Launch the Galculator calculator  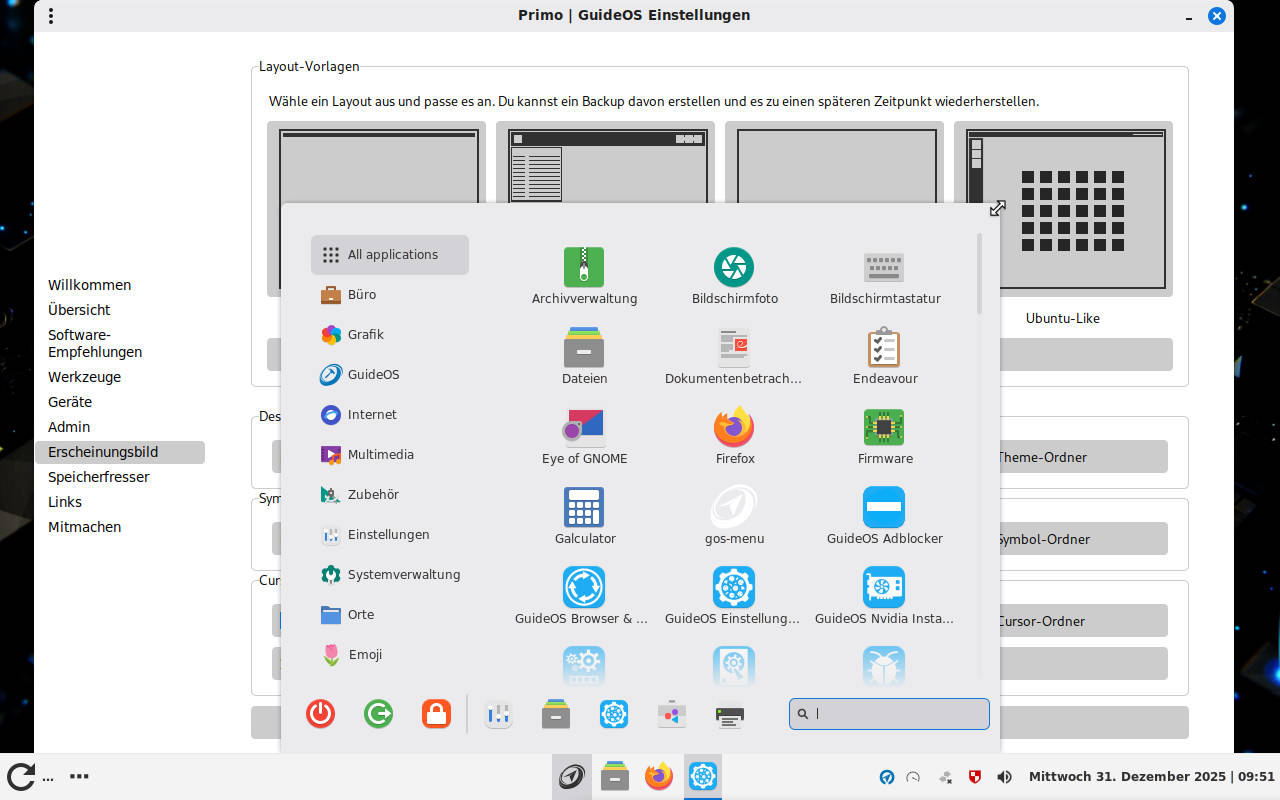[x=584, y=516]
